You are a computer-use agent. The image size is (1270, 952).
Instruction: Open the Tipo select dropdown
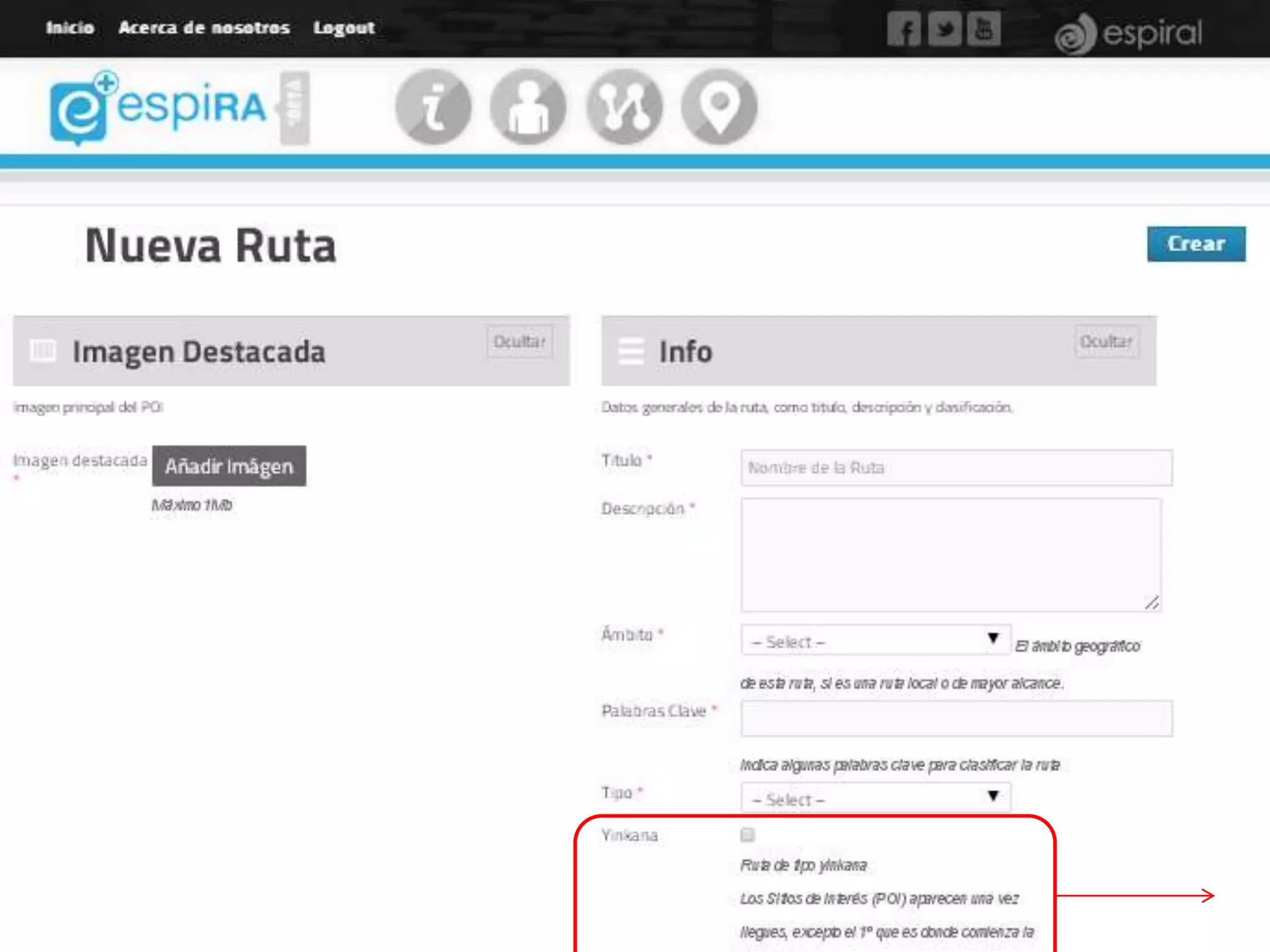(x=875, y=798)
